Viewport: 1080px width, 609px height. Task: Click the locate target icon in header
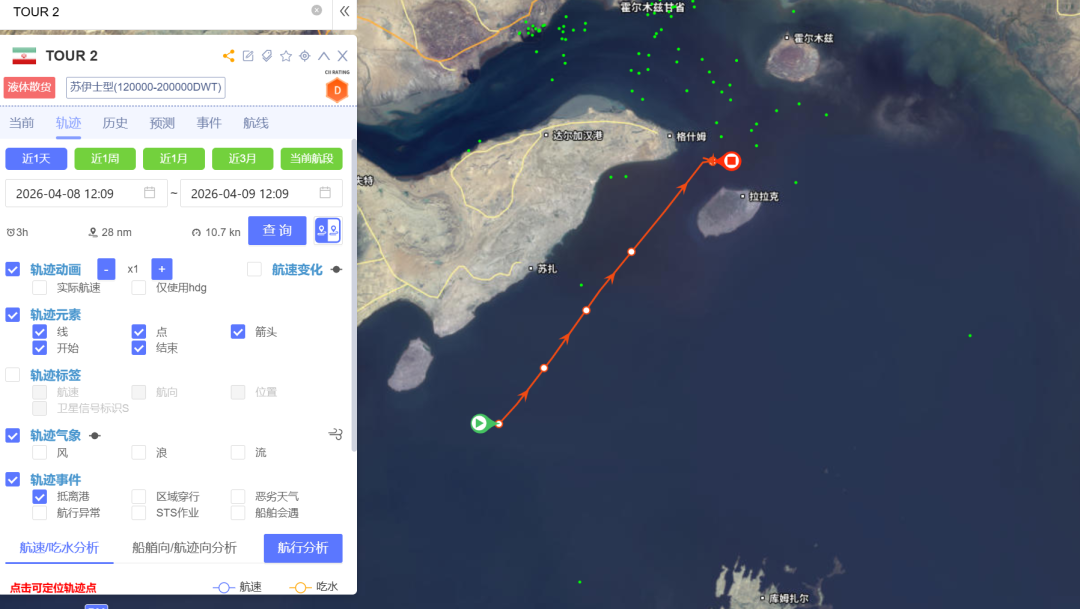click(x=304, y=56)
